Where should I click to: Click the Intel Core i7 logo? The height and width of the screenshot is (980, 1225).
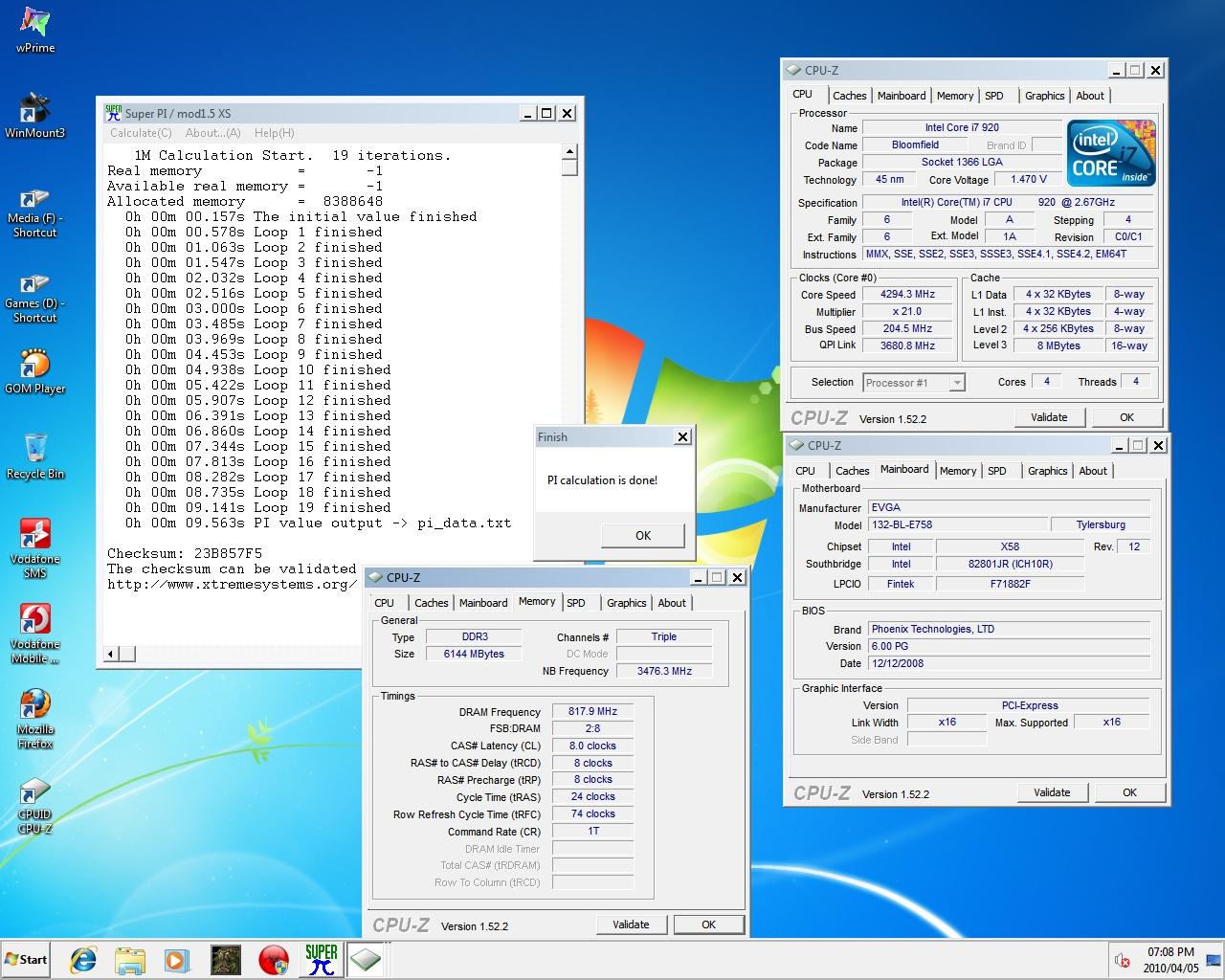(x=1112, y=152)
